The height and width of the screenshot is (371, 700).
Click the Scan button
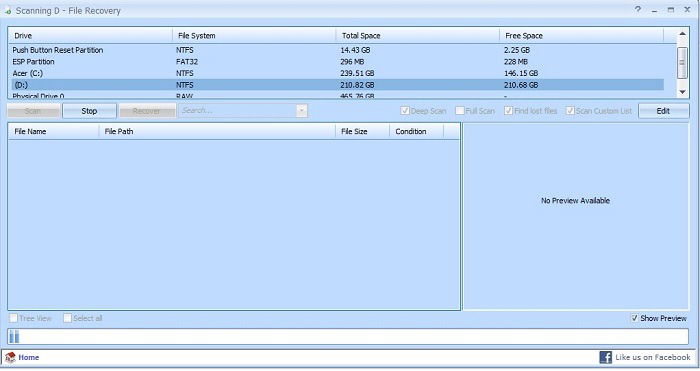point(33,111)
